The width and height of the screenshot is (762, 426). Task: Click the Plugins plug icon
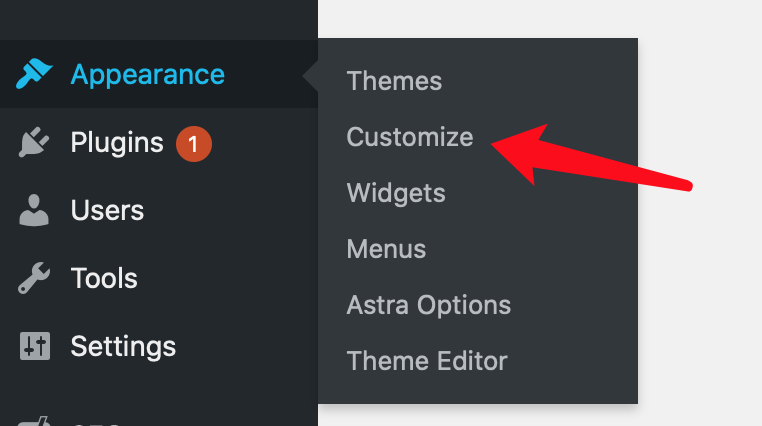click(x=34, y=142)
